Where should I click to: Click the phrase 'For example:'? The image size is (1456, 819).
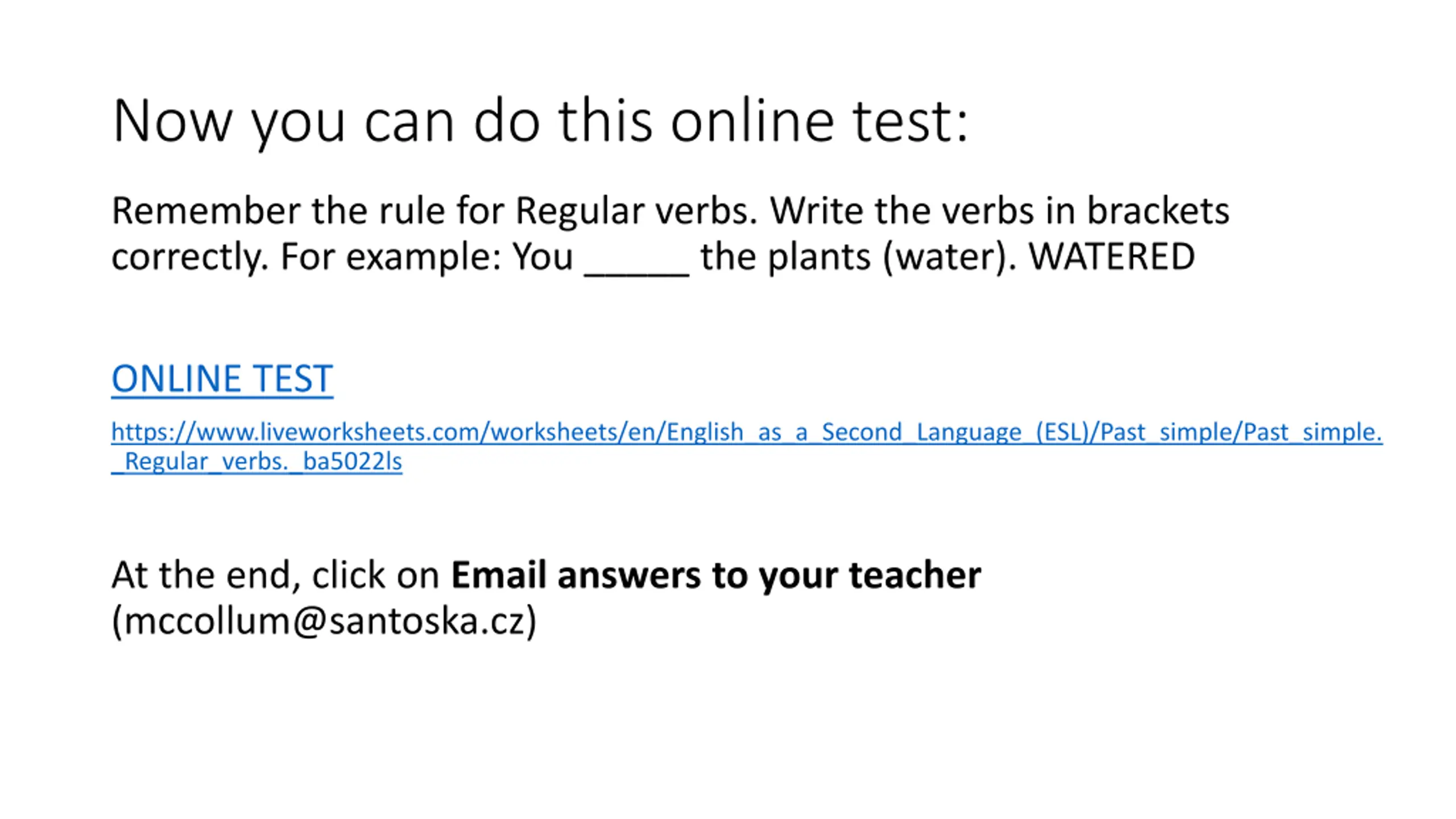pyautogui.click(x=391, y=257)
